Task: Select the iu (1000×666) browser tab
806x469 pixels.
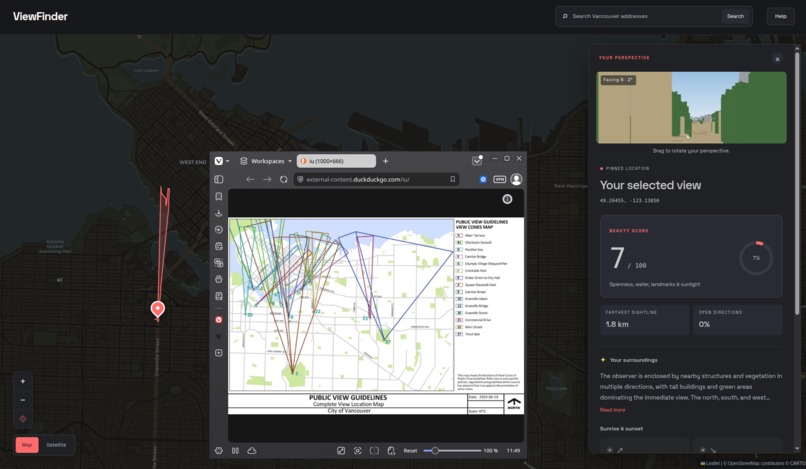Action: click(x=336, y=161)
